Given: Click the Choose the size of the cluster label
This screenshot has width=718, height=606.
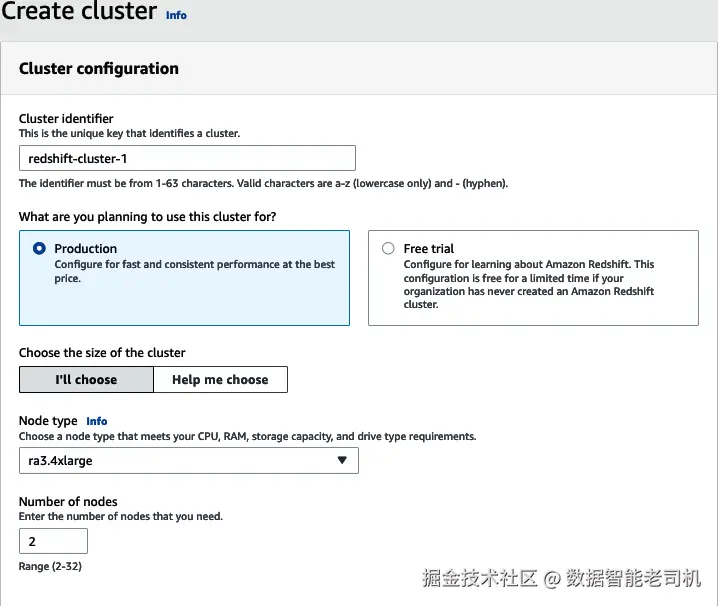Looking at the screenshot, I should (102, 353).
